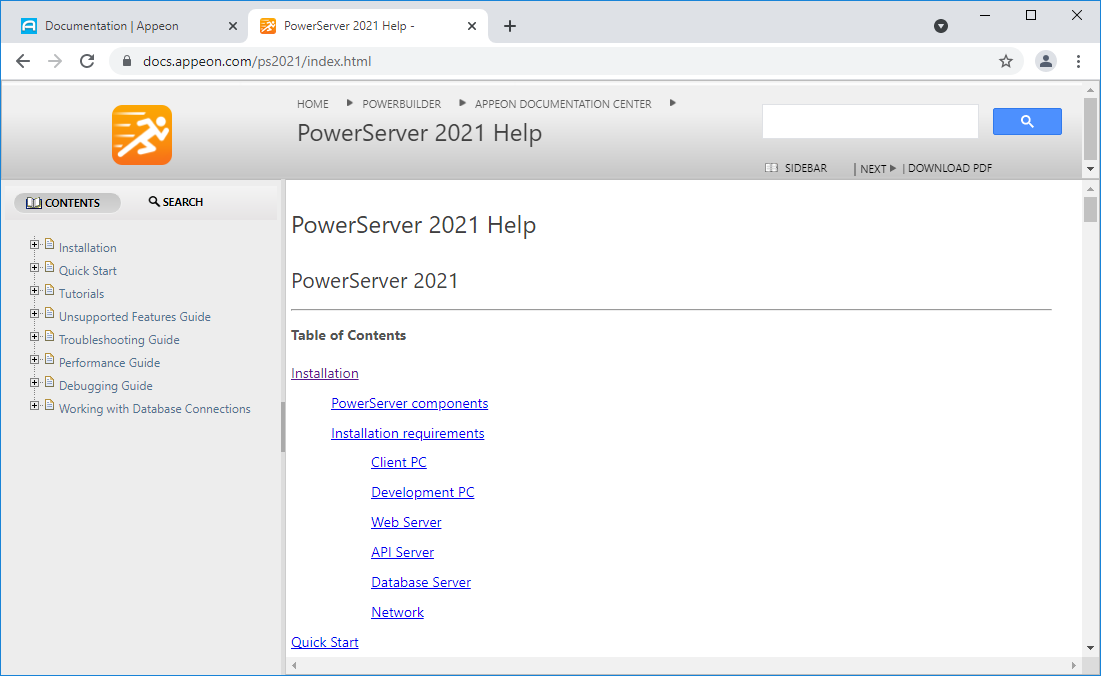Expand Working with Database Connections node
The image size is (1101, 676).
click(34, 406)
